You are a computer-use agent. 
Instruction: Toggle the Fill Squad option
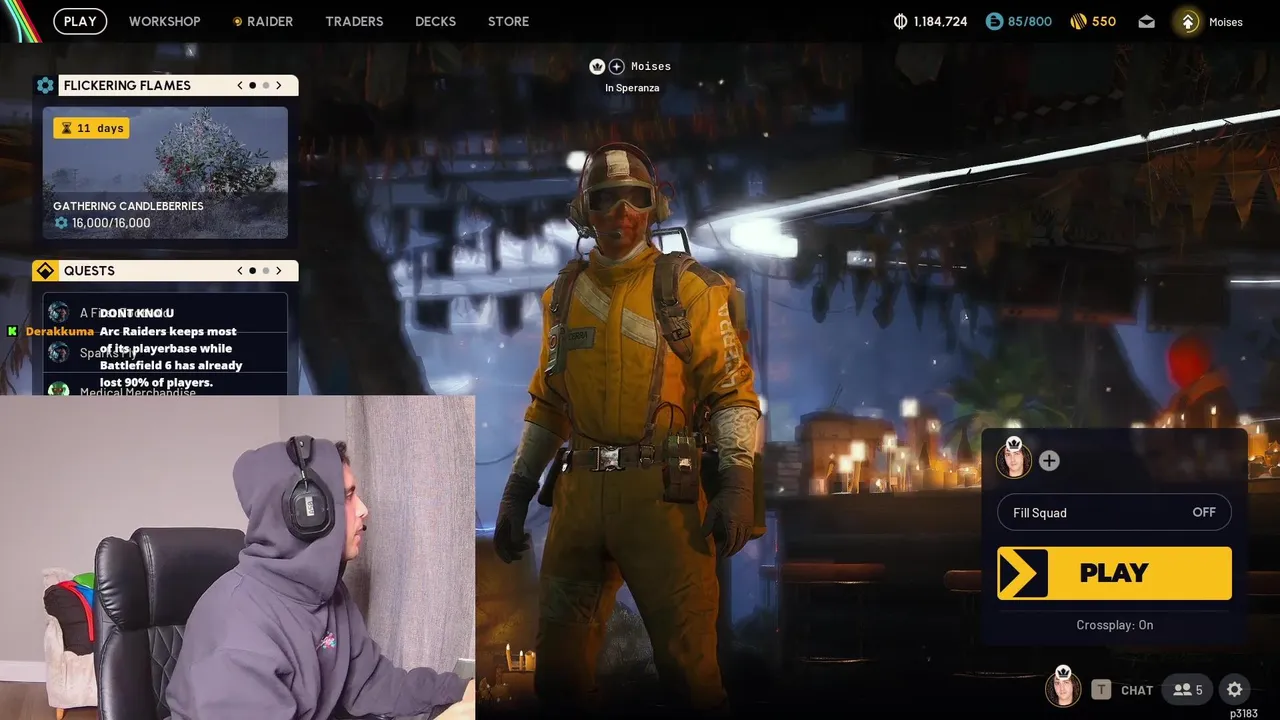[1114, 512]
